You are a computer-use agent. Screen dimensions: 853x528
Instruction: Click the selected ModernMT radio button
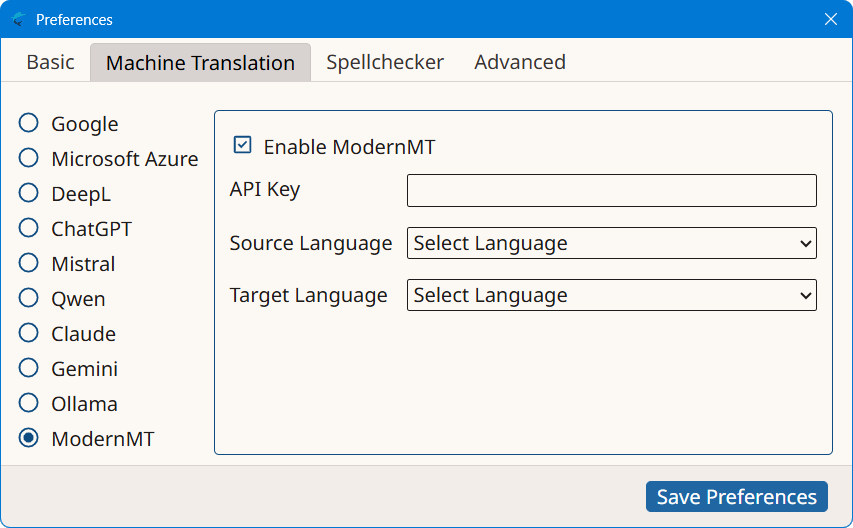[x=28, y=438]
